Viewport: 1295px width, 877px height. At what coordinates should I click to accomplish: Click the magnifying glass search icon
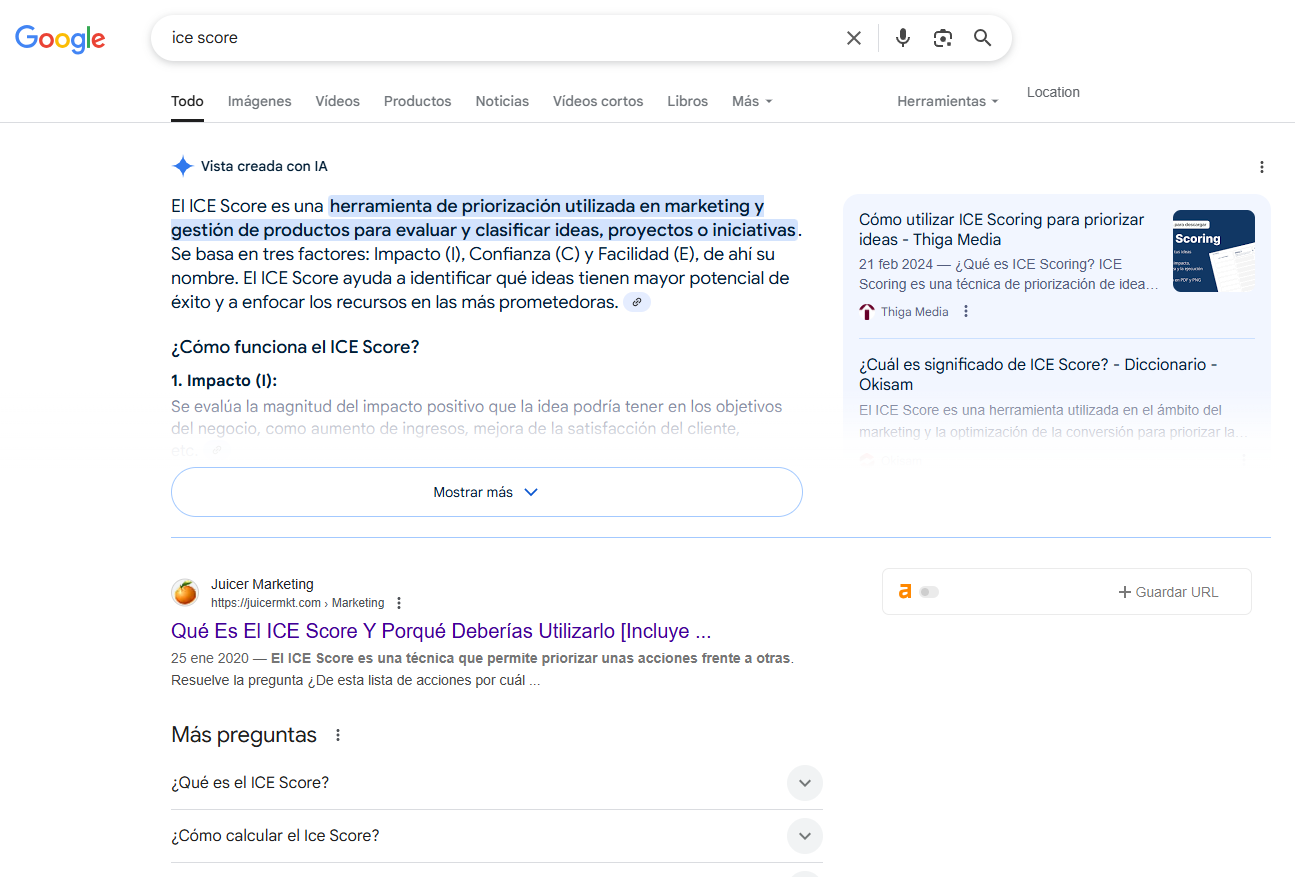pos(983,38)
